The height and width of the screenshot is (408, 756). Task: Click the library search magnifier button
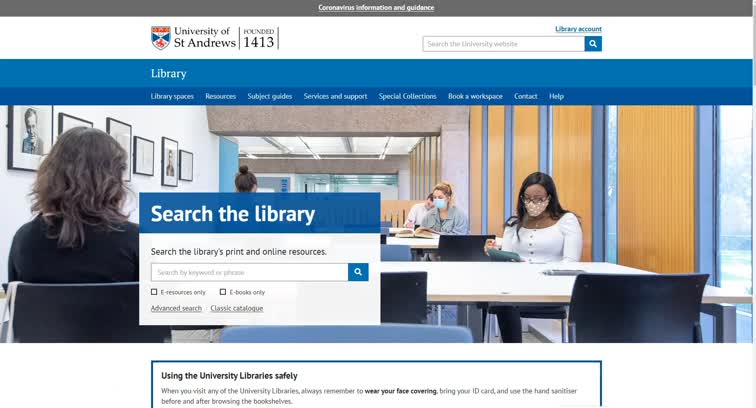tap(358, 272)
